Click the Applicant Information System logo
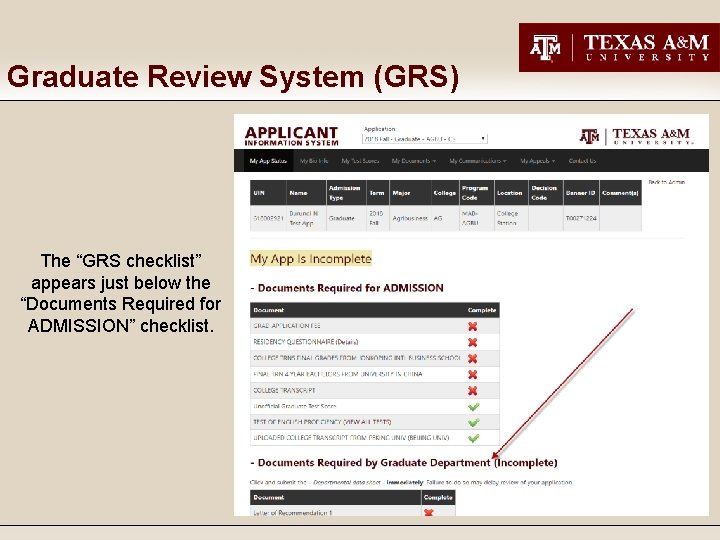The image size is (720, 540). click(x=292, y=136)
